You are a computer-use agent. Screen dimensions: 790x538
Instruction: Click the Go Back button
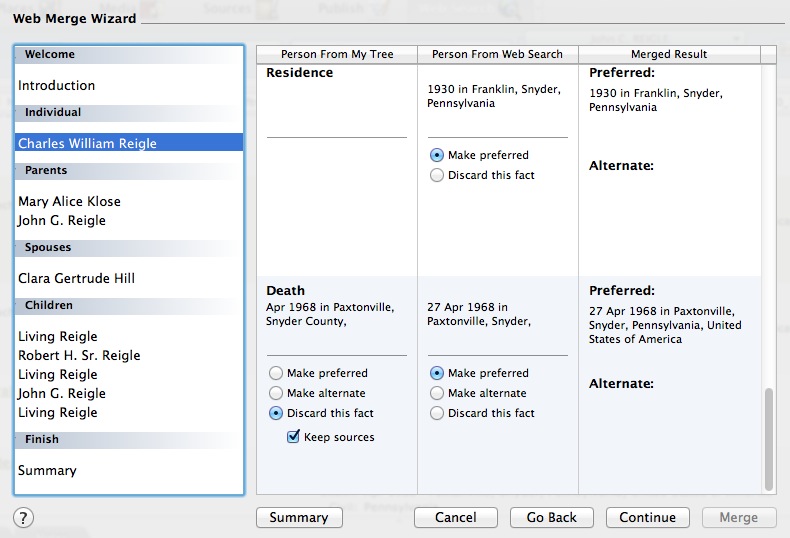(552, 517)
